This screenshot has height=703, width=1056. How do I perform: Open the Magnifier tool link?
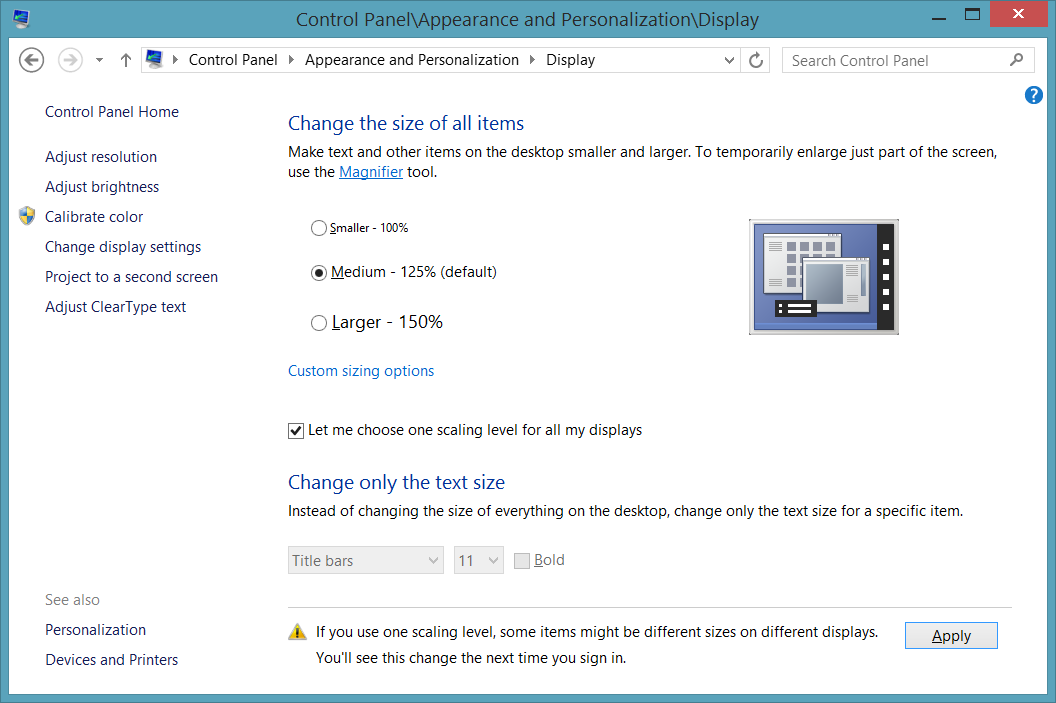coord(371,172)
